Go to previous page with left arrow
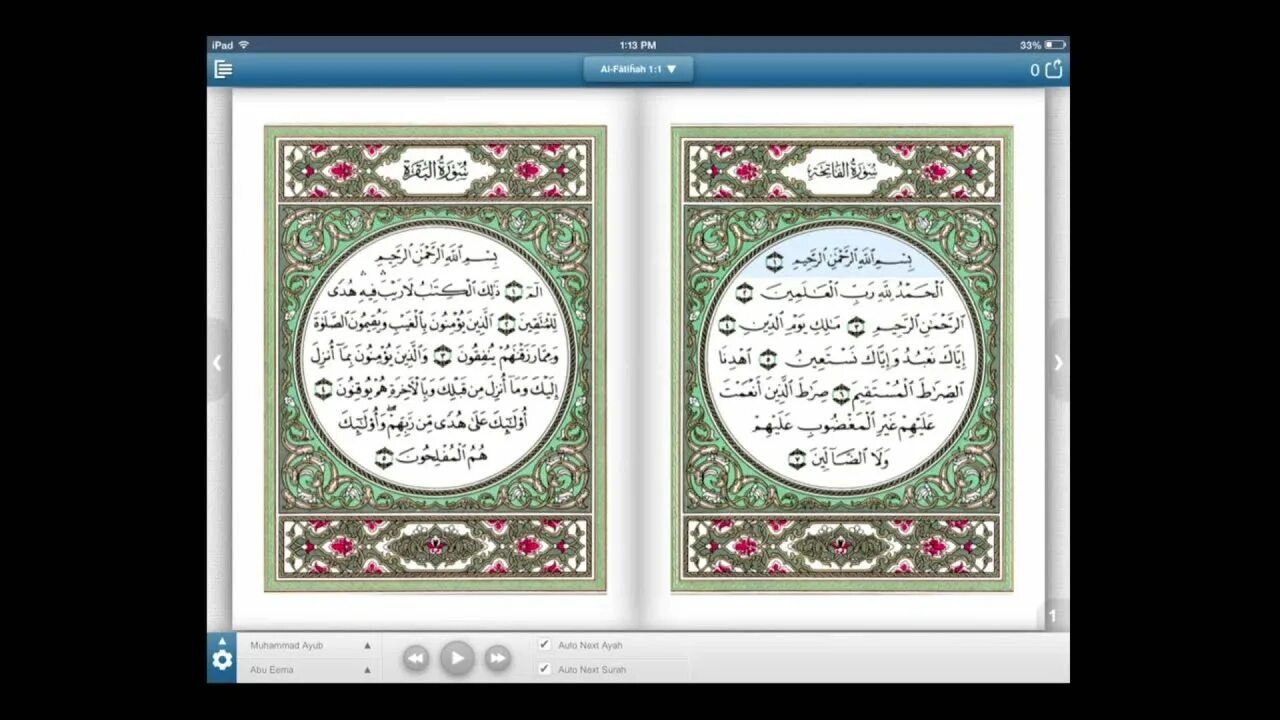This screenshot has height=720, width=1280. 217,363
